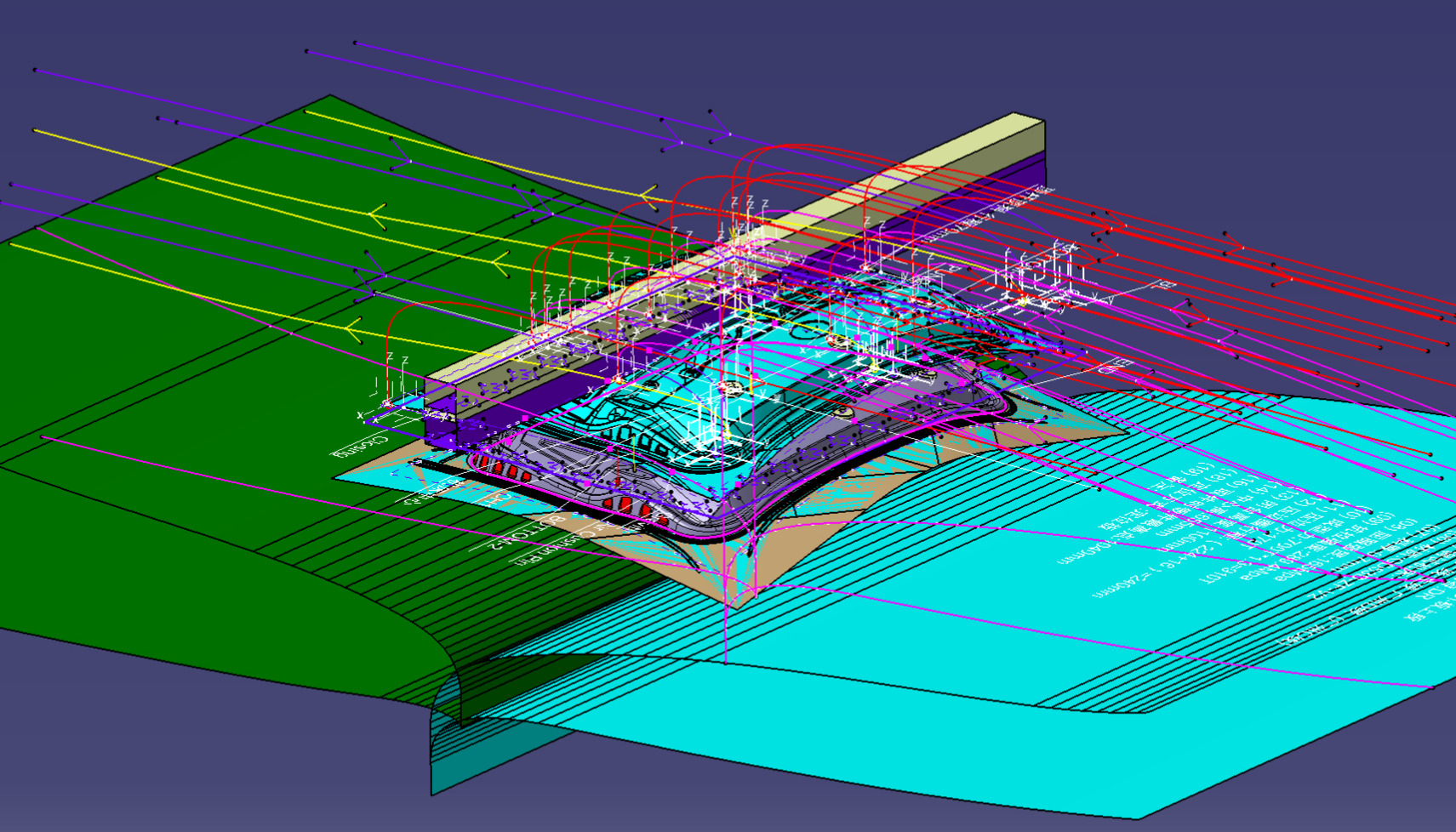Select the topmost yellow curve's arrowhead
Viewport: 1456px width, 832px height.
tap(648, 200)
